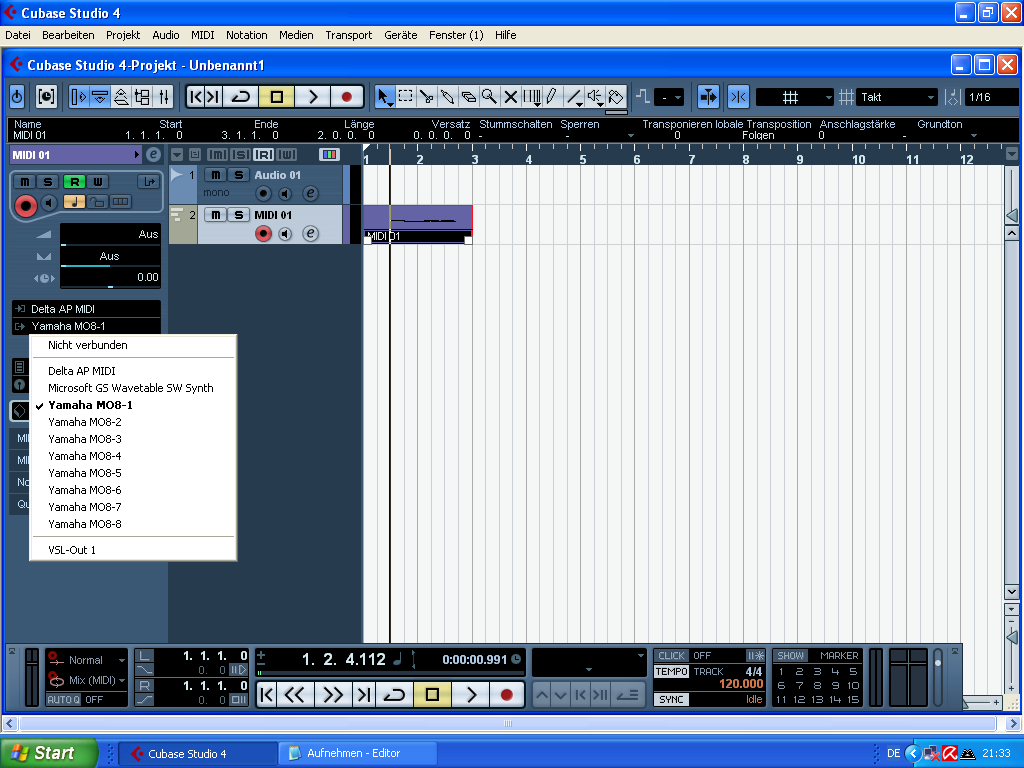The image size is (1024, 768).
Task: Toggle the toolbar Cycle loop button
Action: point(240,97)
